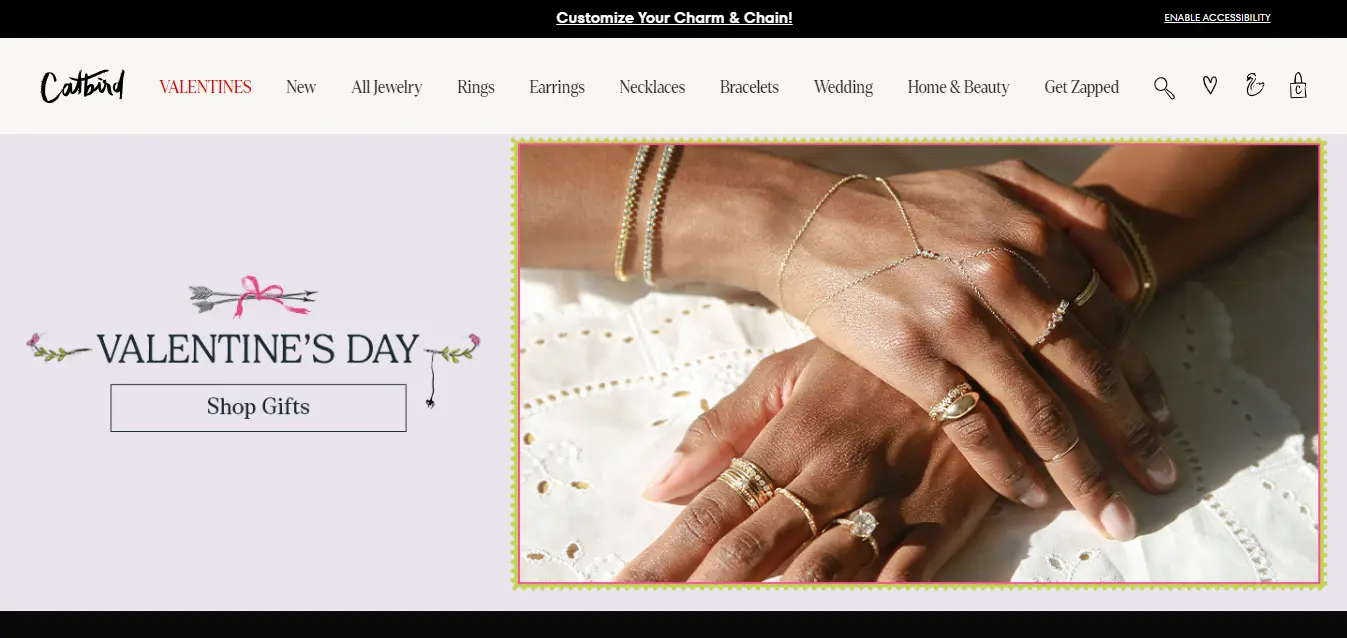The image size is (1347, 638).
Task: Open the New menu
Action: pos(301,87)
